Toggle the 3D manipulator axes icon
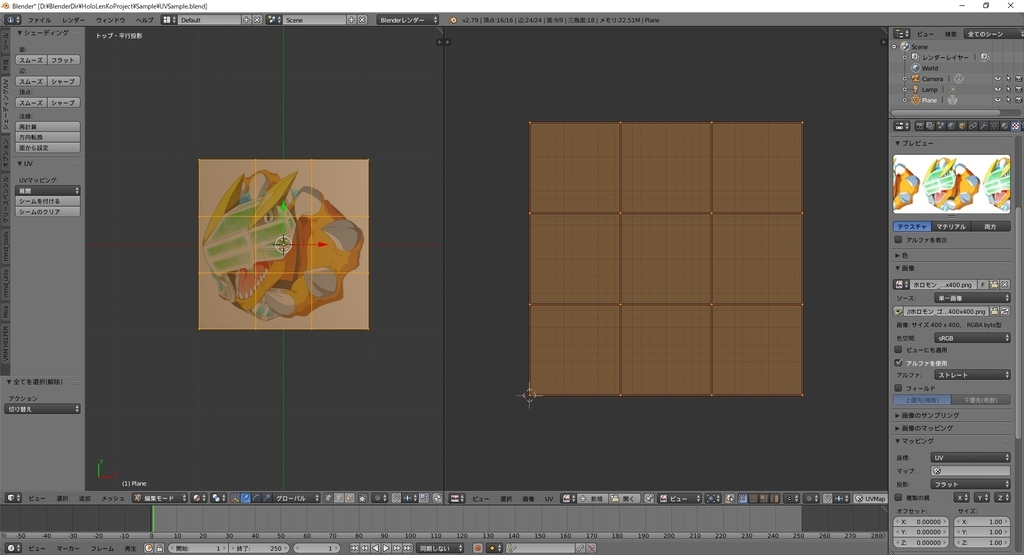The image size is (1024, 555). pos(234,498)
